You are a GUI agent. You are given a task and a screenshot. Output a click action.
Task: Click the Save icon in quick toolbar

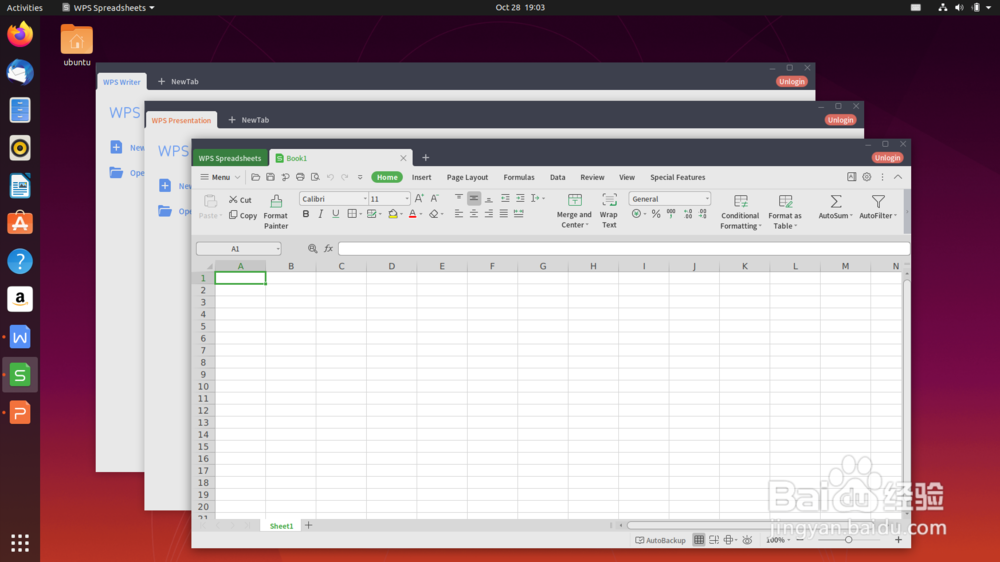pyautogui.click(x=270, y=177)
